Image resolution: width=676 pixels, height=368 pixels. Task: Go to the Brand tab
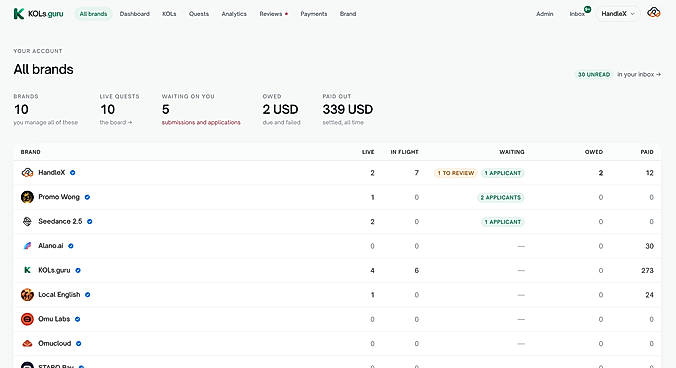pos(348,14)
